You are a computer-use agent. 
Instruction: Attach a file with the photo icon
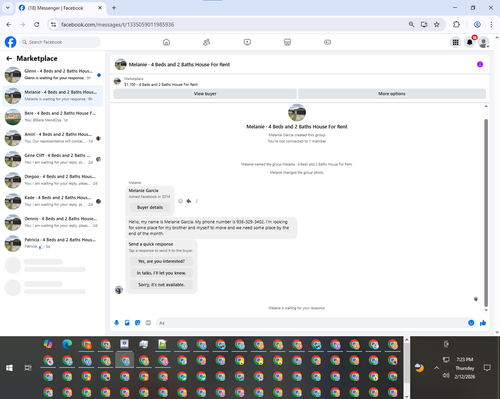pos(127,323)
